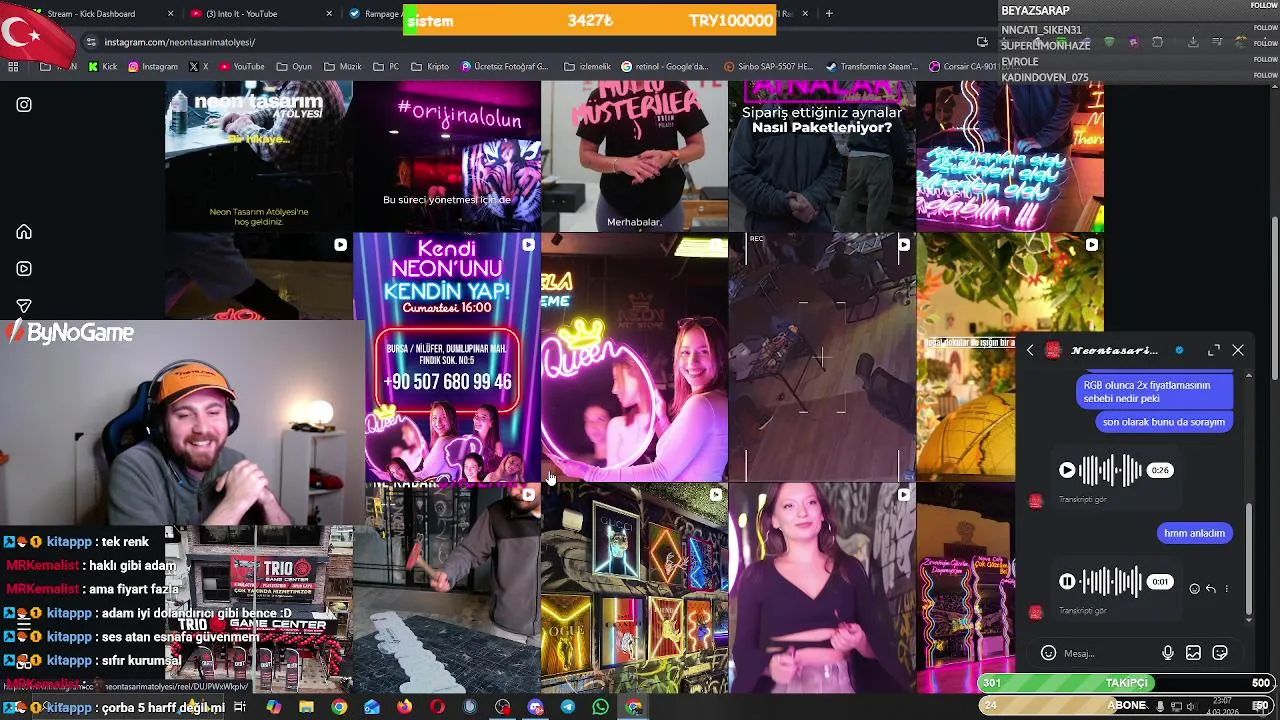The image size is (1280, 720).
Task: Close the Into It - YouTube tab
Action: coord(330,14)
